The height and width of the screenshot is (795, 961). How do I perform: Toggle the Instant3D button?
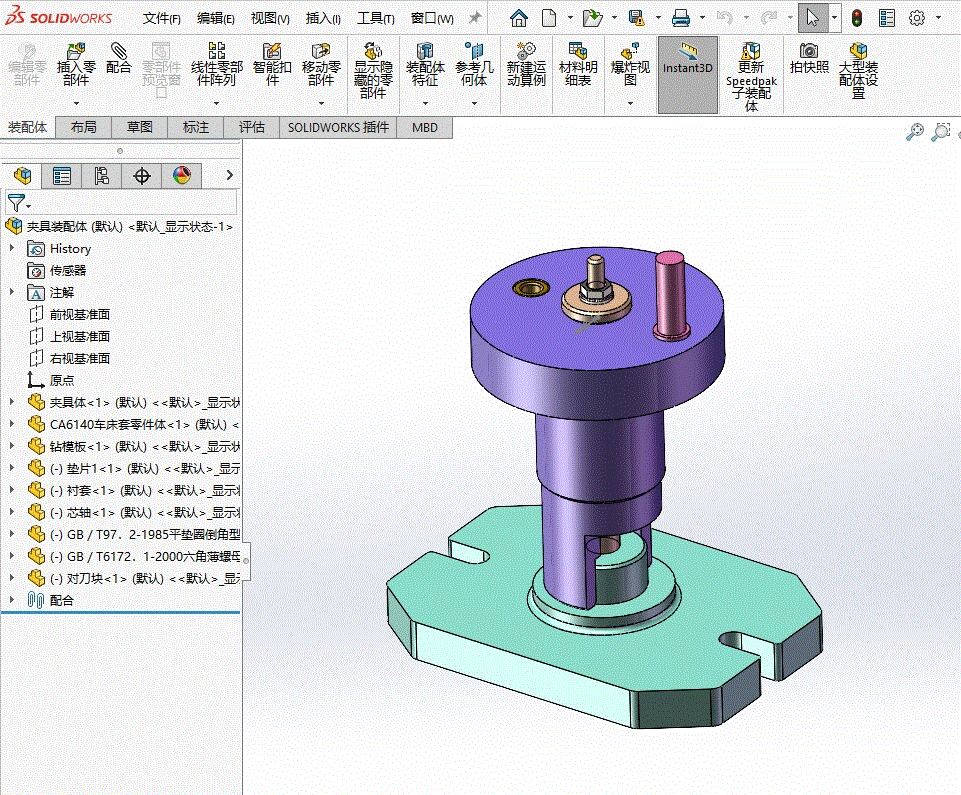[x=688, y=74]
